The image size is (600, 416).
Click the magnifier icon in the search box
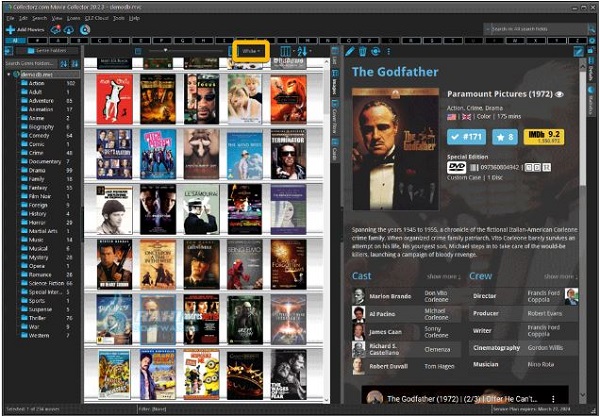[592, 29]
